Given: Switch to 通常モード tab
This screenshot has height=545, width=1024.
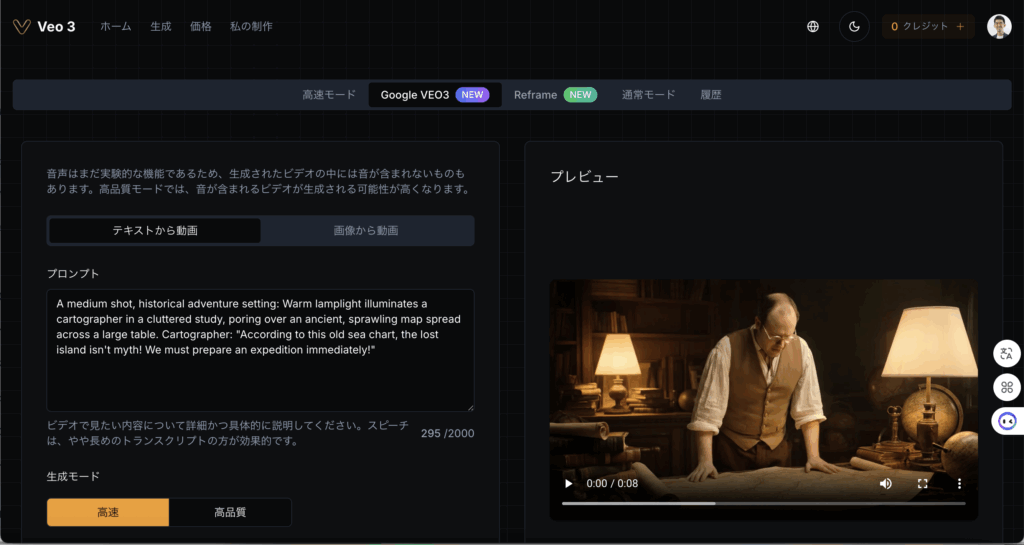Looking at the screenshot, I should tap(648, 95).
